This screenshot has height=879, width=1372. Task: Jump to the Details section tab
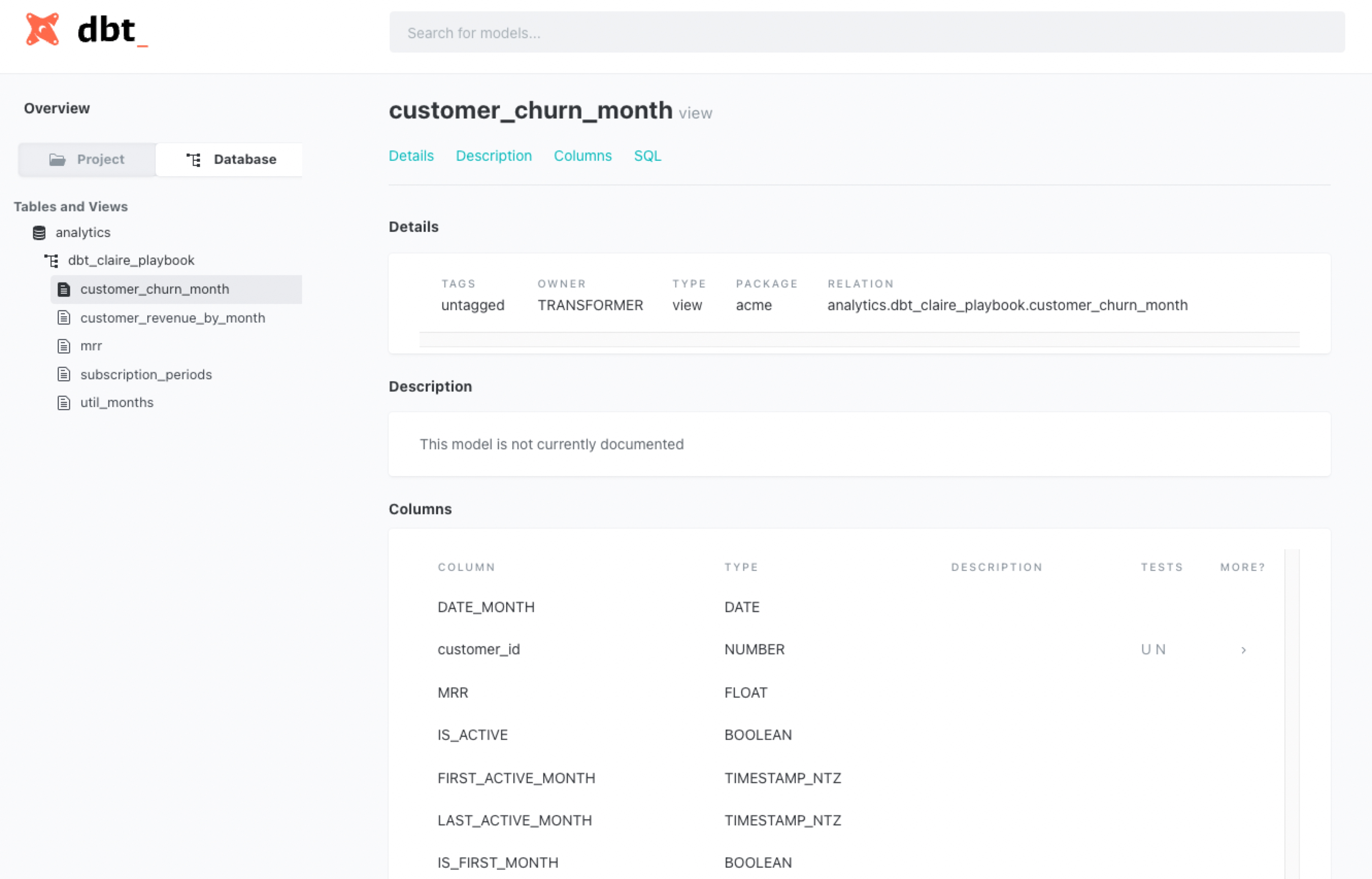tap(411, 156)
